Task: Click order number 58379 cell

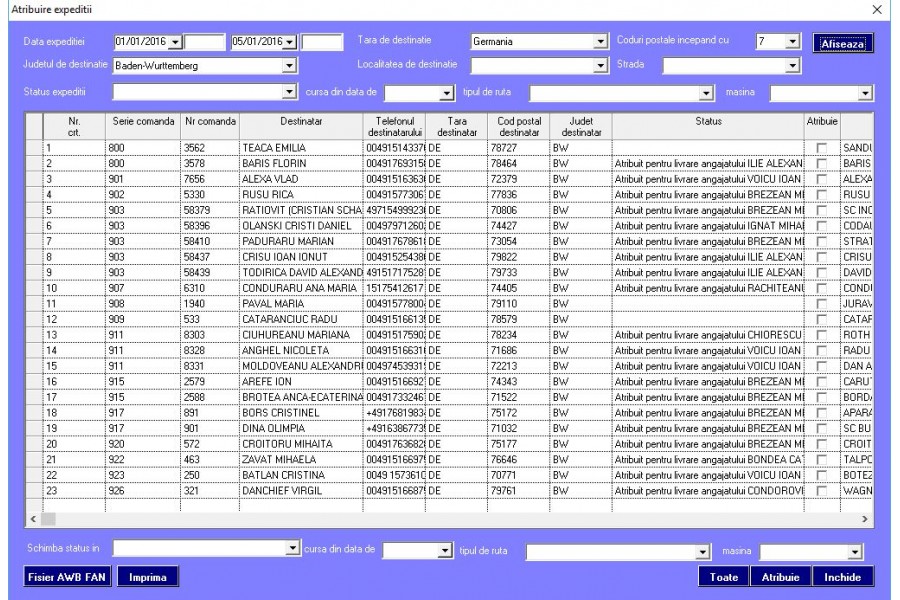Action: (210, 210)
